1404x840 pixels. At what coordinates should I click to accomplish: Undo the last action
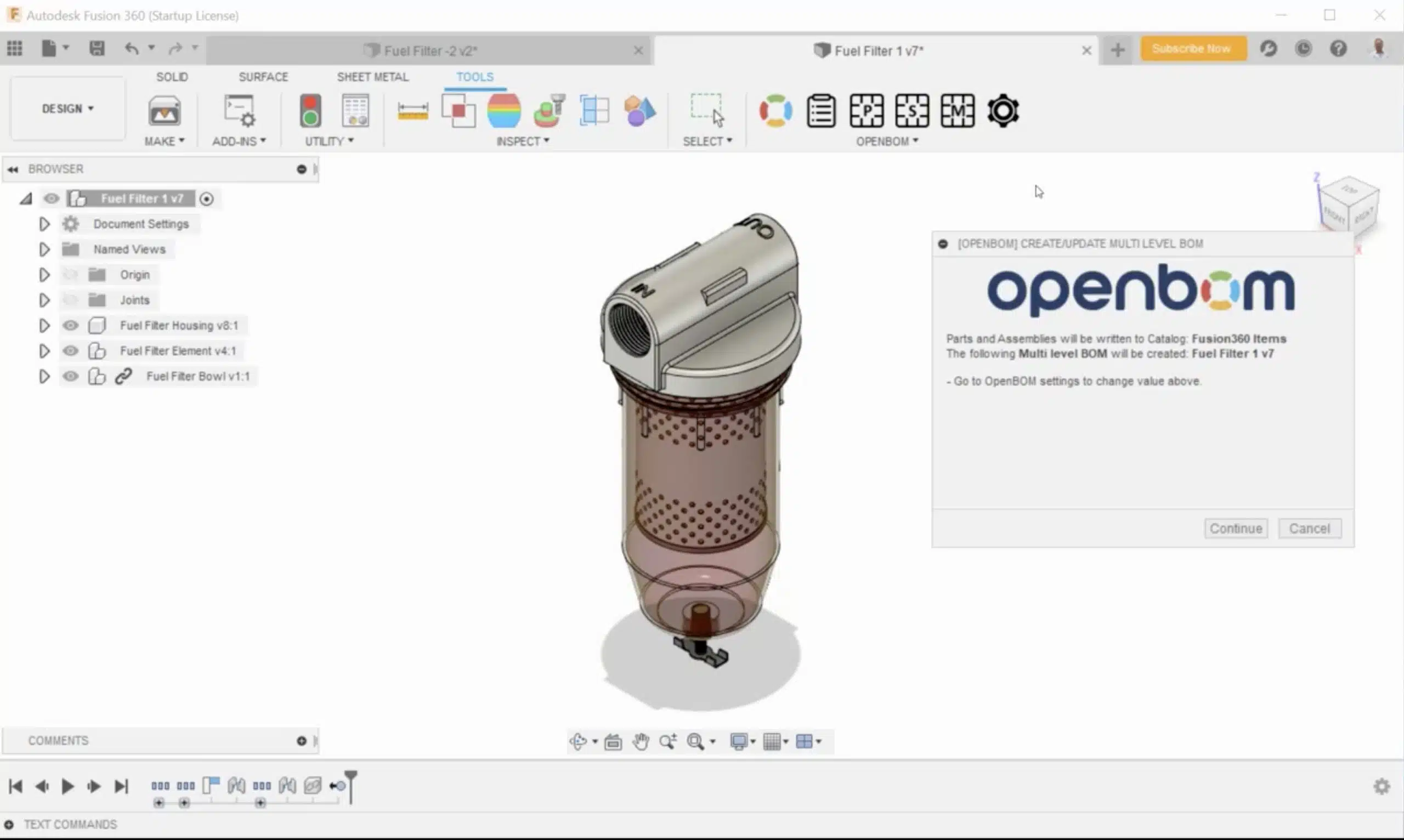click(x=131, y=49)
